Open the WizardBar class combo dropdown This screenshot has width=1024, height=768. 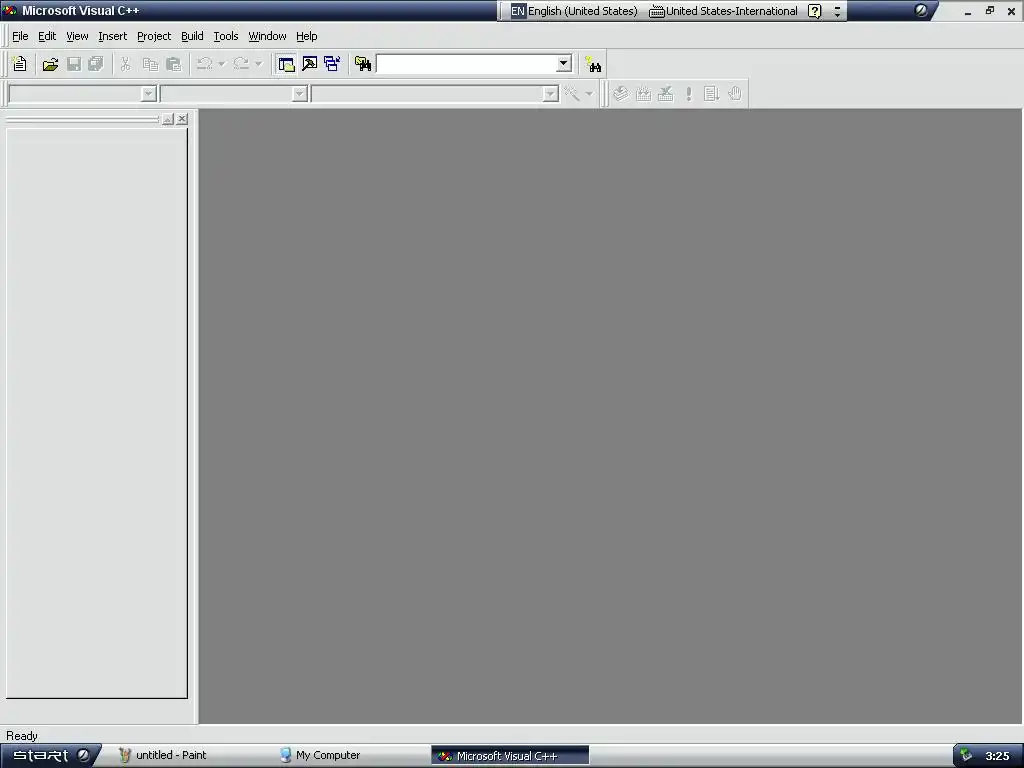[148, 94]
